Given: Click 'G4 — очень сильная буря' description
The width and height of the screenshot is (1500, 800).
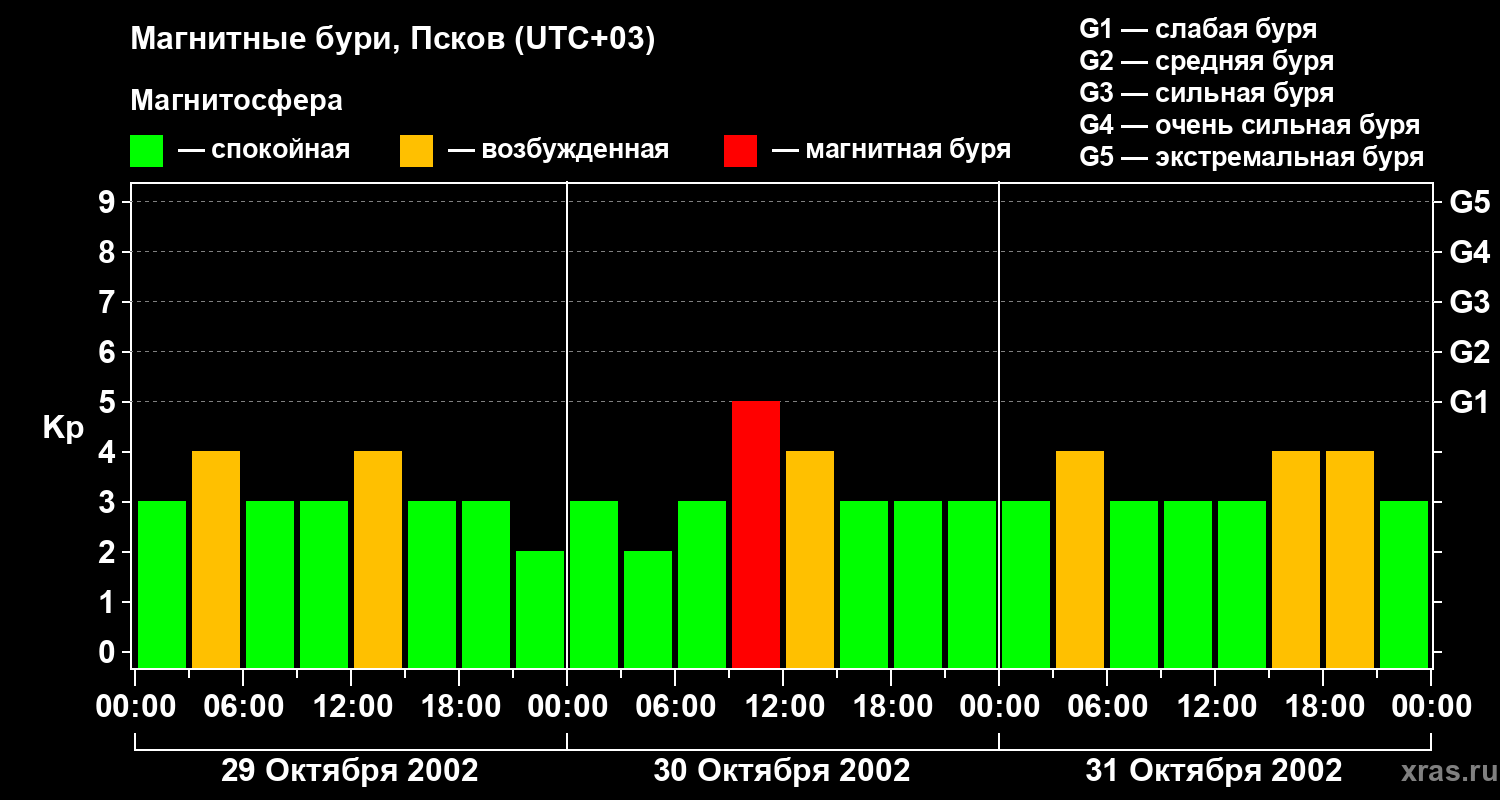Looking at the screenshot, I should [x=1250, y=125].
